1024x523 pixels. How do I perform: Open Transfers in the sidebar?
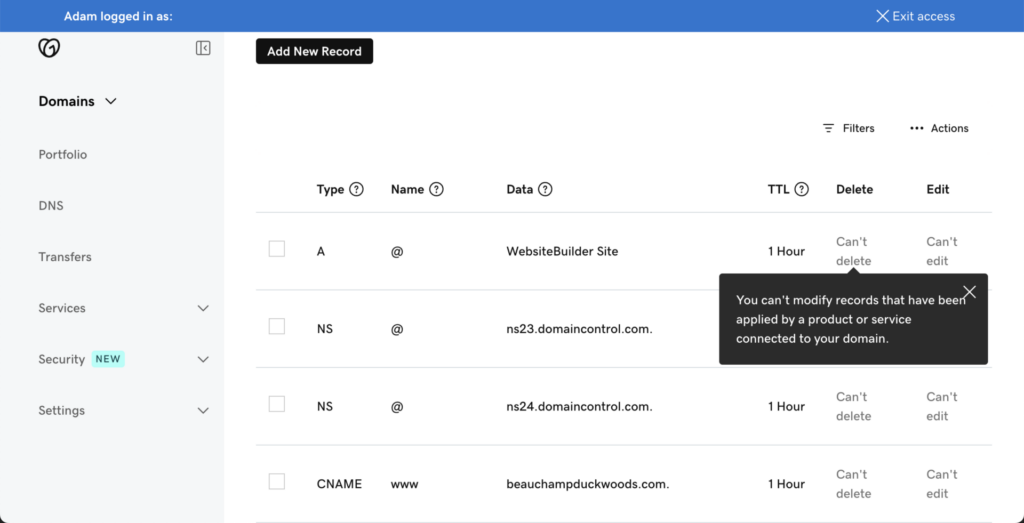(65, 257)
